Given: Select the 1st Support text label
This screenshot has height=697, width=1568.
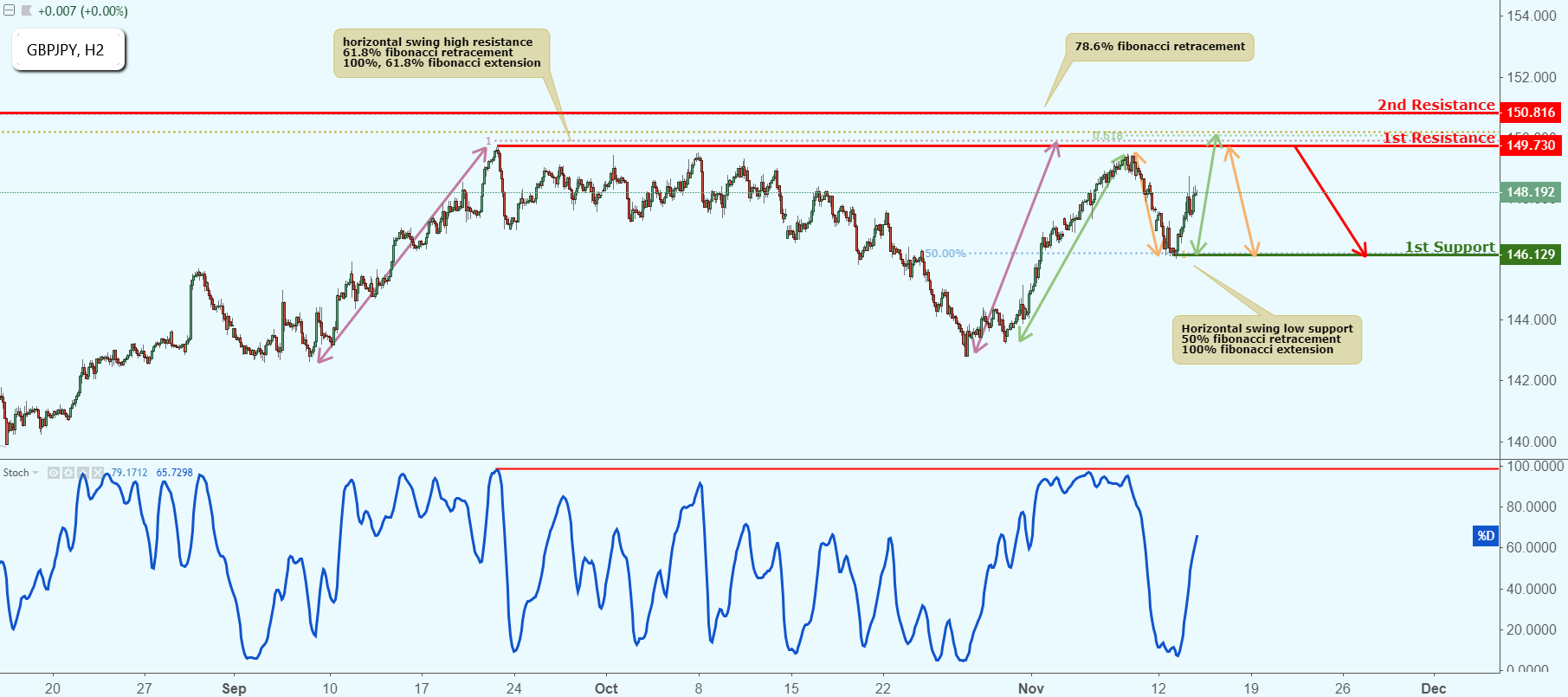Looking at the screenshot, I should pos(1449,247).
